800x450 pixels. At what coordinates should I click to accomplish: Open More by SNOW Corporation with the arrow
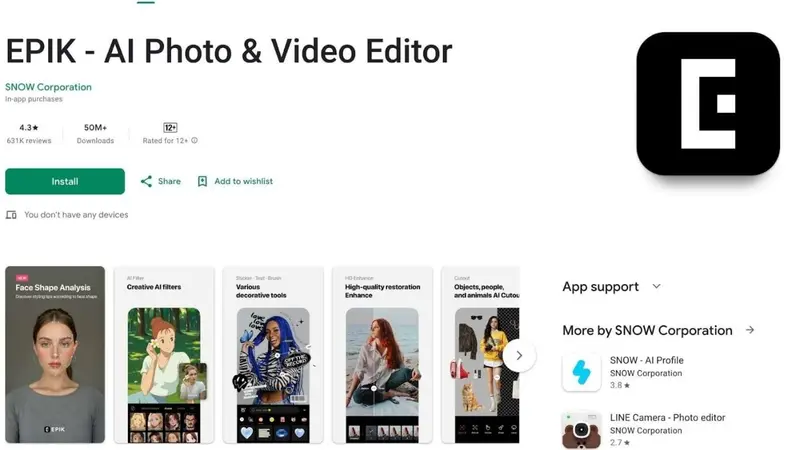tap(750, 330)
